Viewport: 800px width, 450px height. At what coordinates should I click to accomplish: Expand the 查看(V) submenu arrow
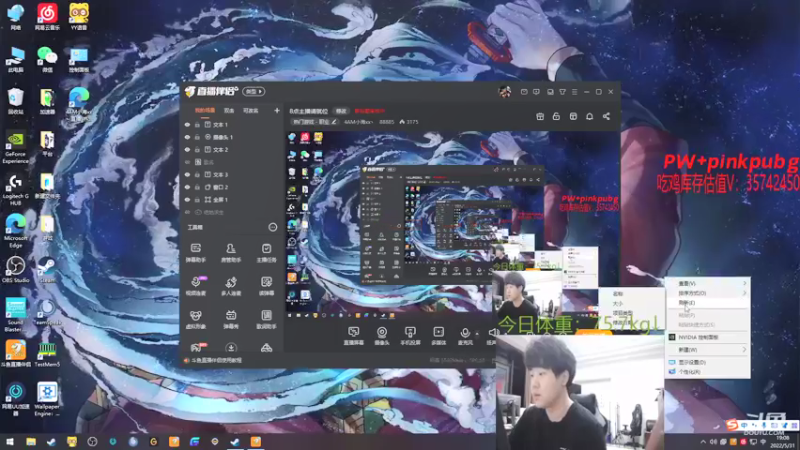[x=744, y=283]
